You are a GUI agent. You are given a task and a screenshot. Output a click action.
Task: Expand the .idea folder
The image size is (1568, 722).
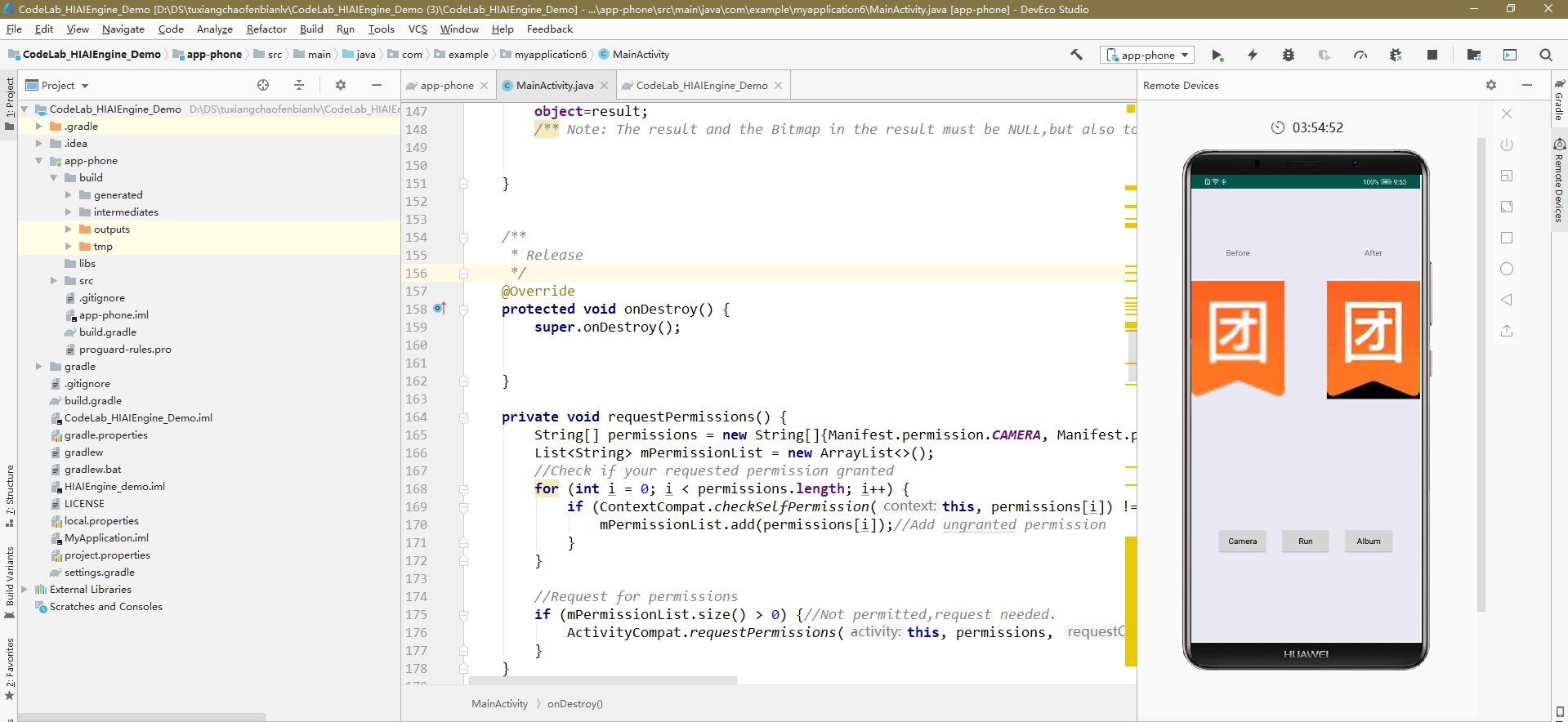pos(38,143)
